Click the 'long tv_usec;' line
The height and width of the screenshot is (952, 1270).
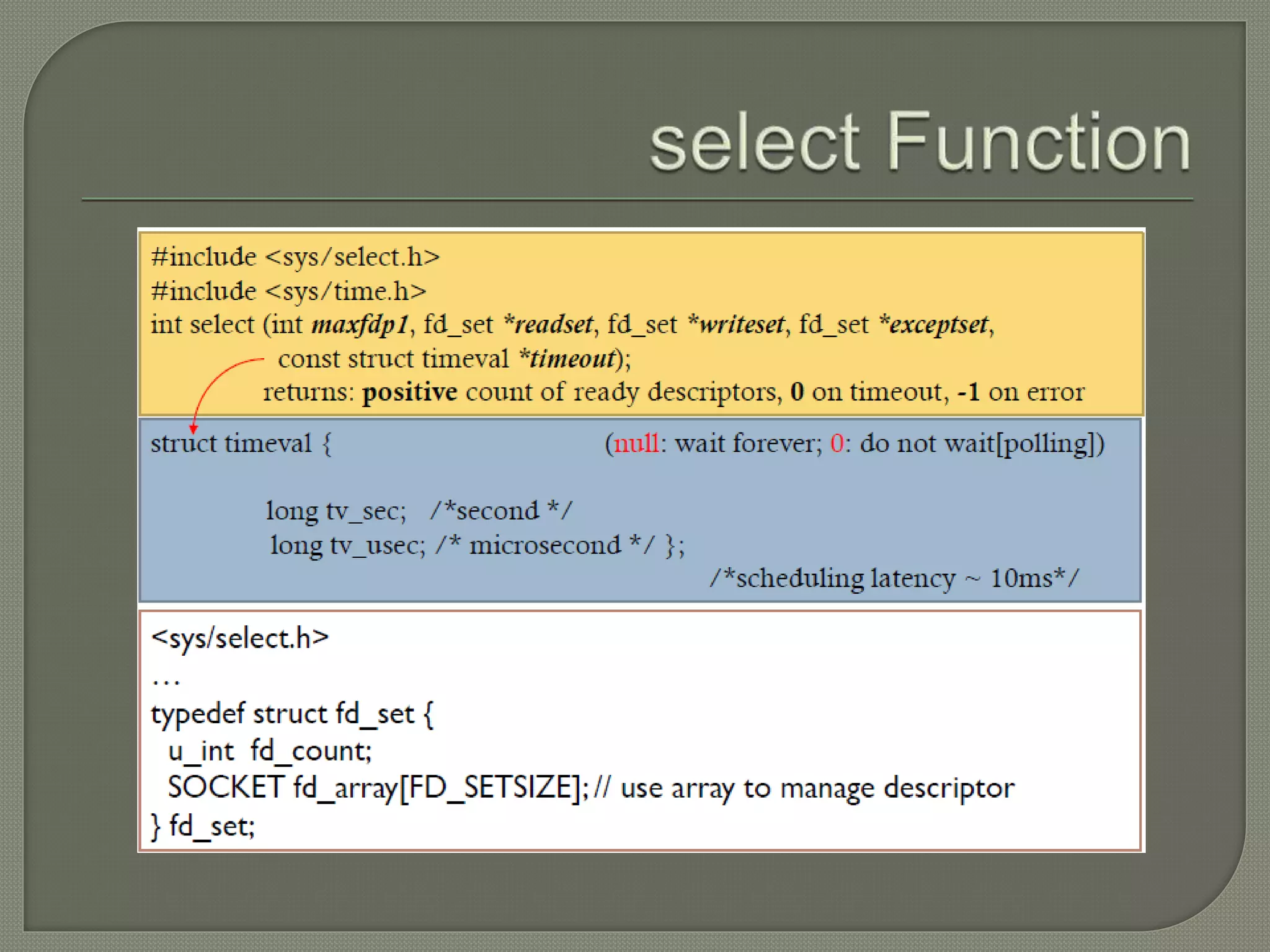[x=347, y=545]
